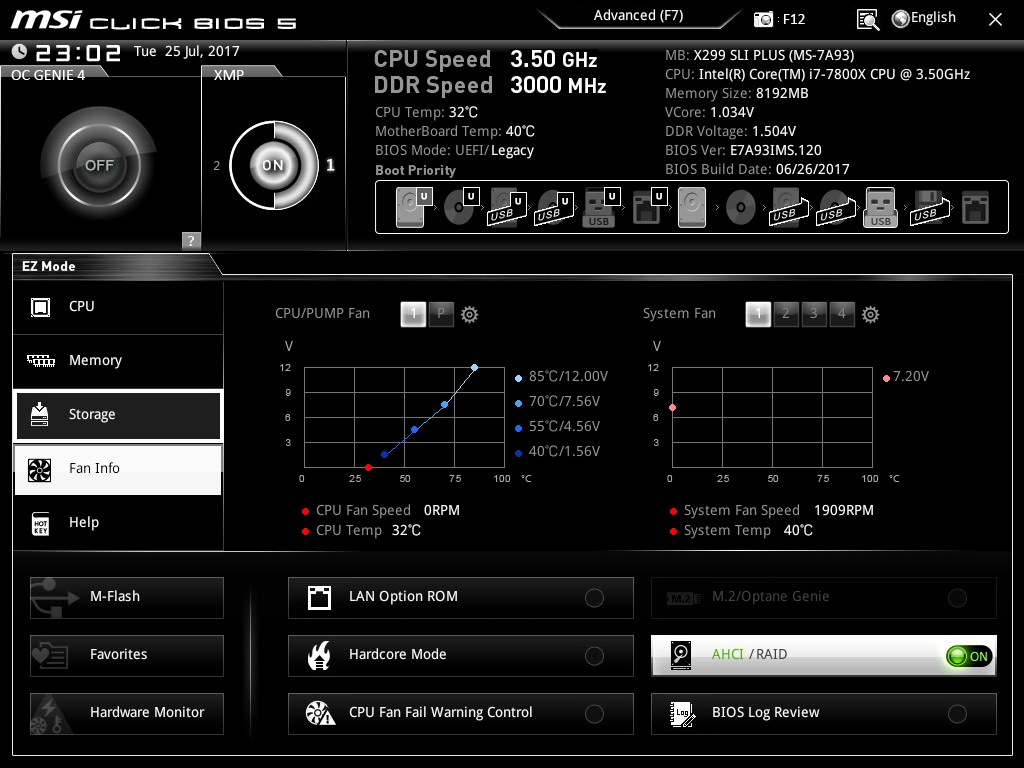
Task: Open CPU/PUMP Fan gear settings
Action: click(x=469, y=314)
